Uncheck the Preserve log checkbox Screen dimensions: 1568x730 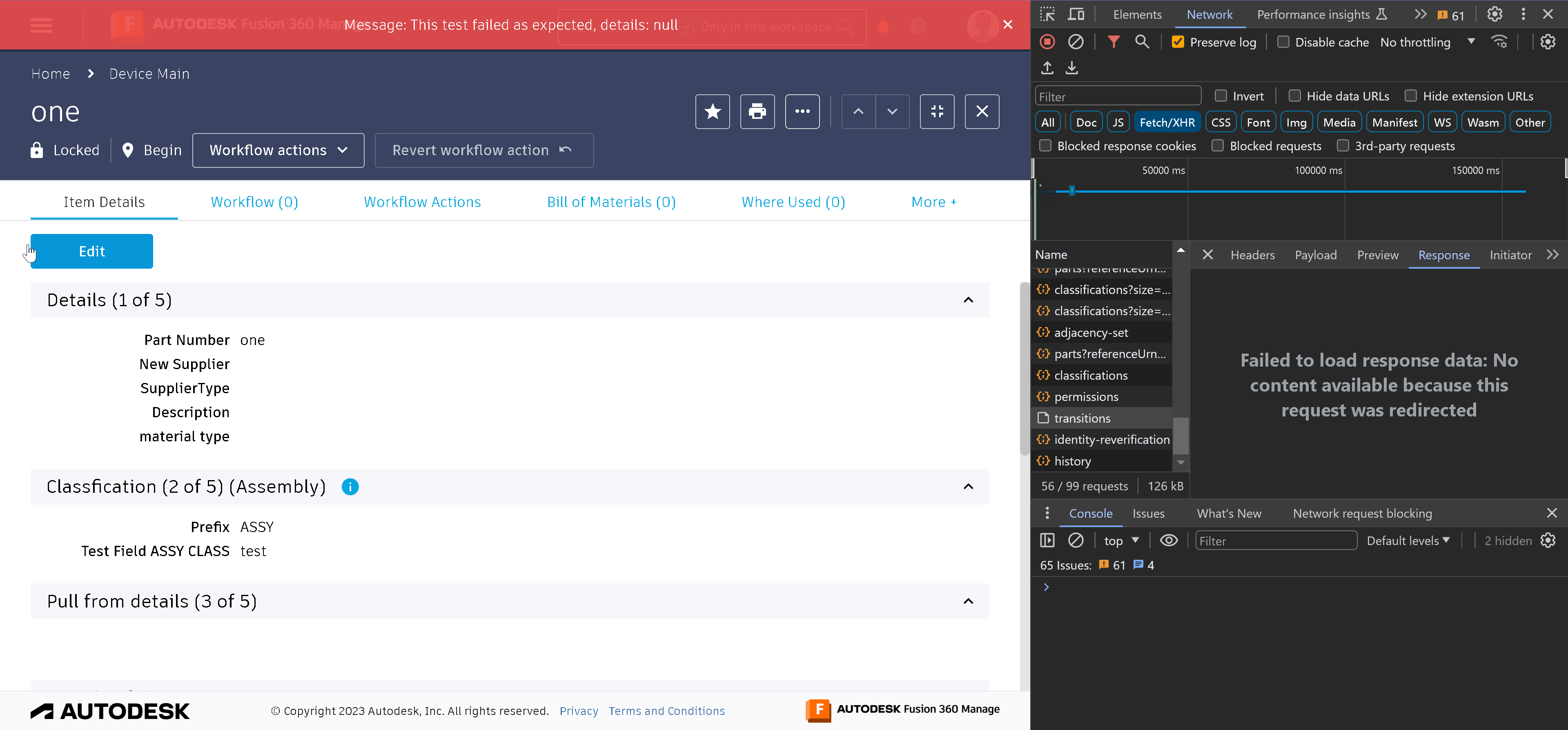pyautogui.click(x=1178, y=42)
